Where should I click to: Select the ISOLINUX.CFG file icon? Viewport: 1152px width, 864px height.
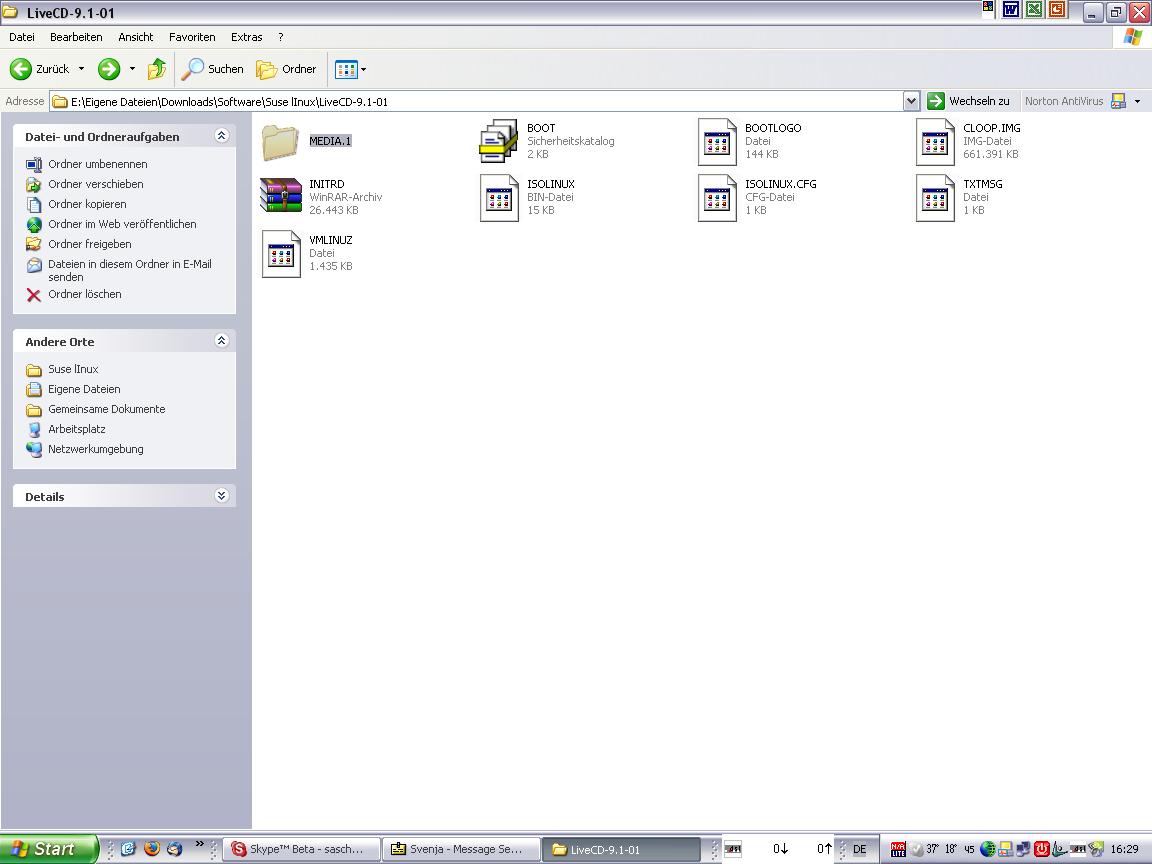point(717,198)
